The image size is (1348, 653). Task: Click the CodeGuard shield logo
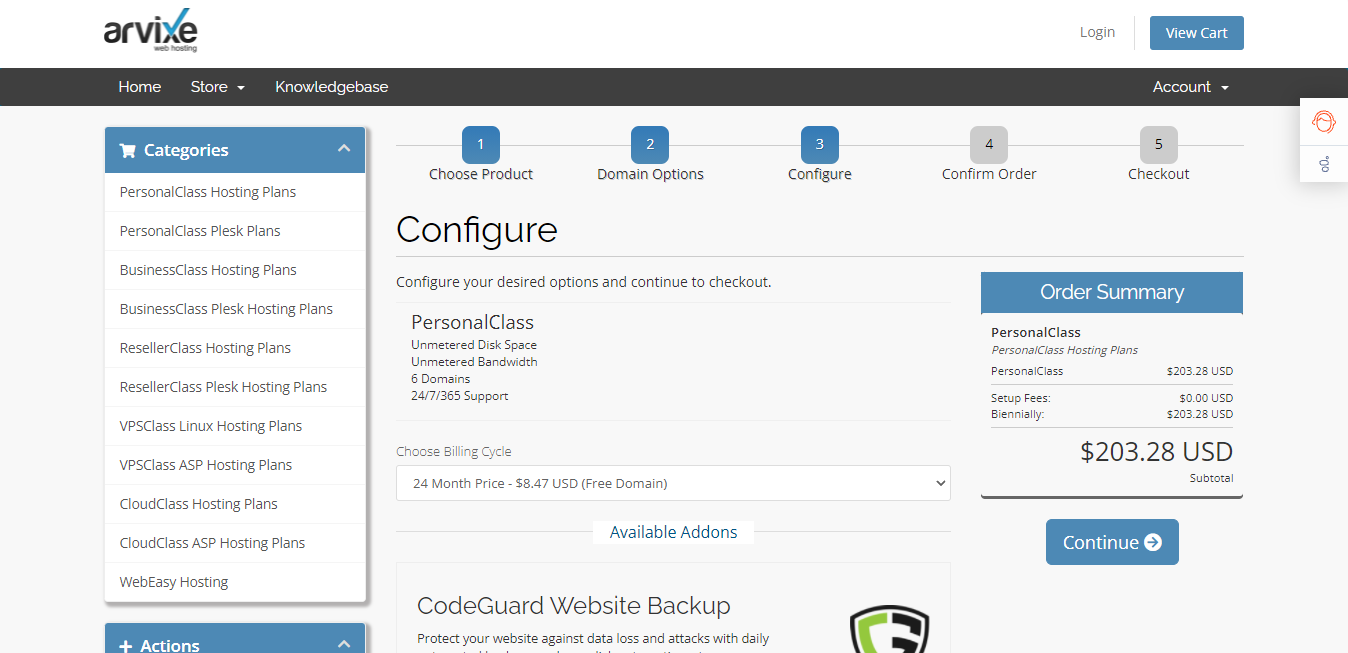(889, 630)
